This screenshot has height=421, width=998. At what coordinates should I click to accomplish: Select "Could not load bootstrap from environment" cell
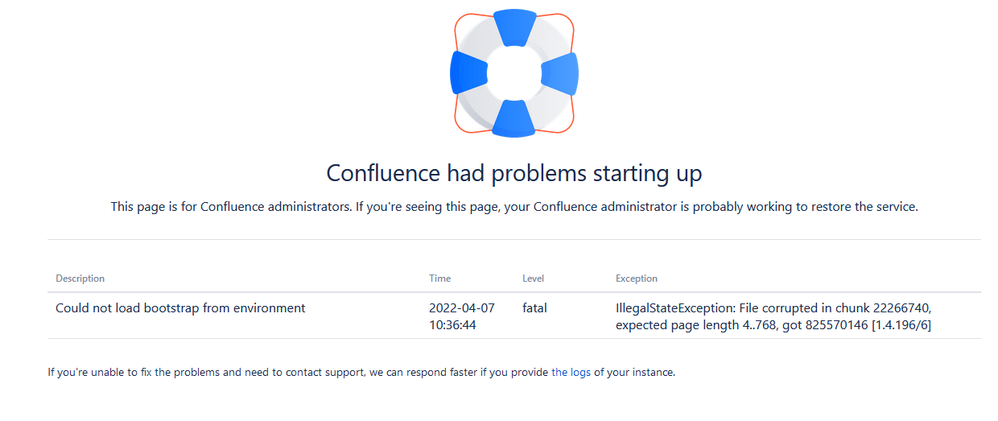181,308
